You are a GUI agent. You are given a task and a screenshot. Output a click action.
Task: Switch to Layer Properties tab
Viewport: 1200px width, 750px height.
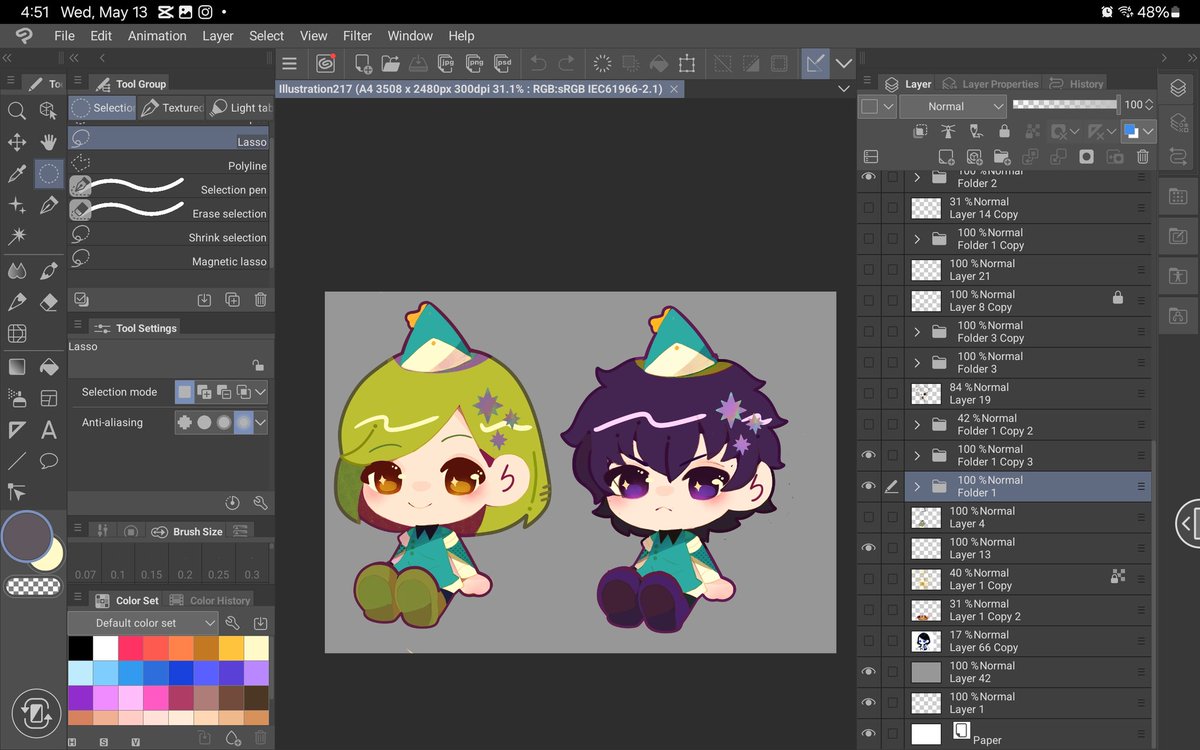point(989,84)
